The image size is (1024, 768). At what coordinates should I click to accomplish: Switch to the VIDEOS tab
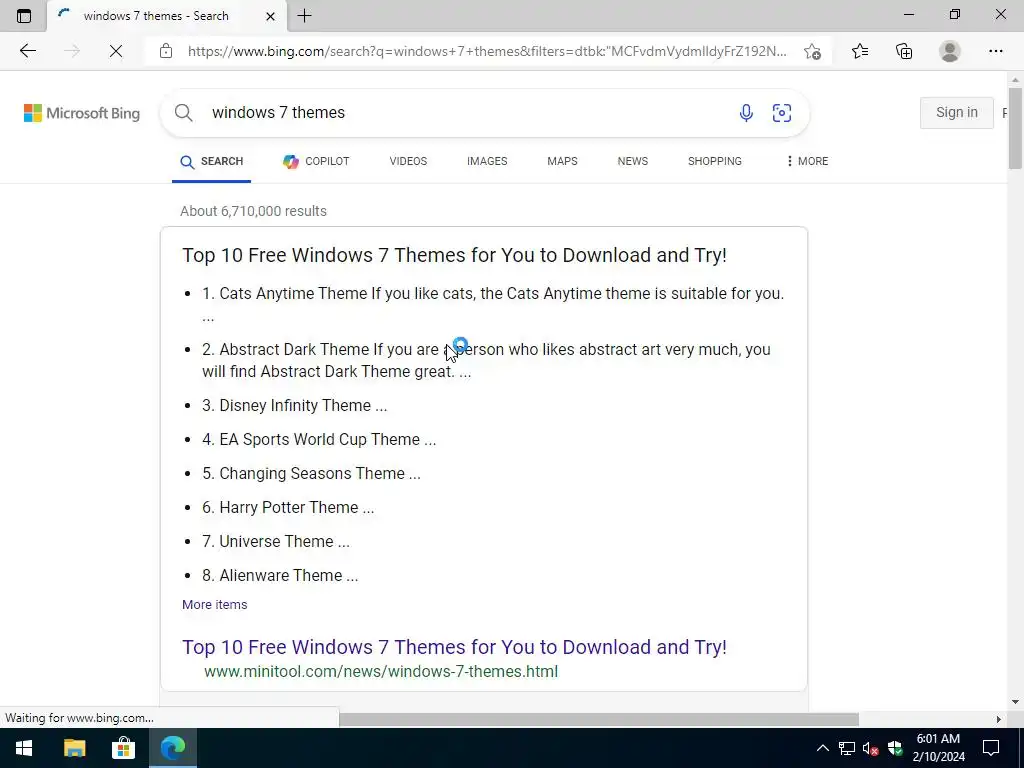point(408,161)
